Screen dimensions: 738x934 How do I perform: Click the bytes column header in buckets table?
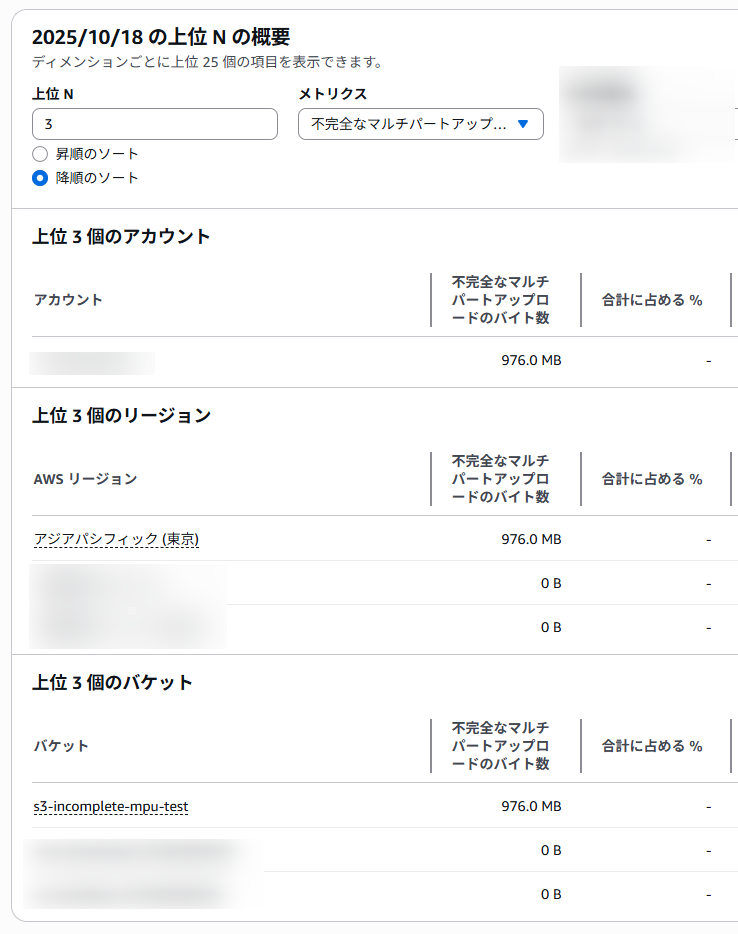(x=500, y=746)
